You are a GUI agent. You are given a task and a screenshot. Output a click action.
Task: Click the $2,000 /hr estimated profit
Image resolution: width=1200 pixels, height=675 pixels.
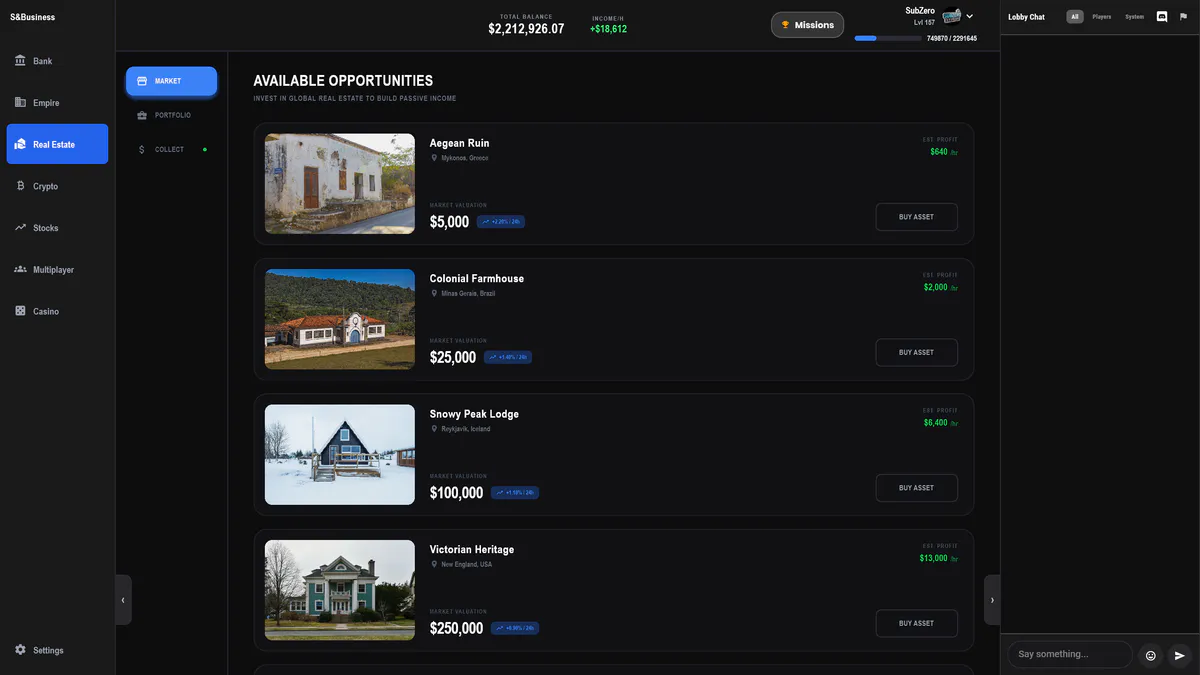[941, 287]
